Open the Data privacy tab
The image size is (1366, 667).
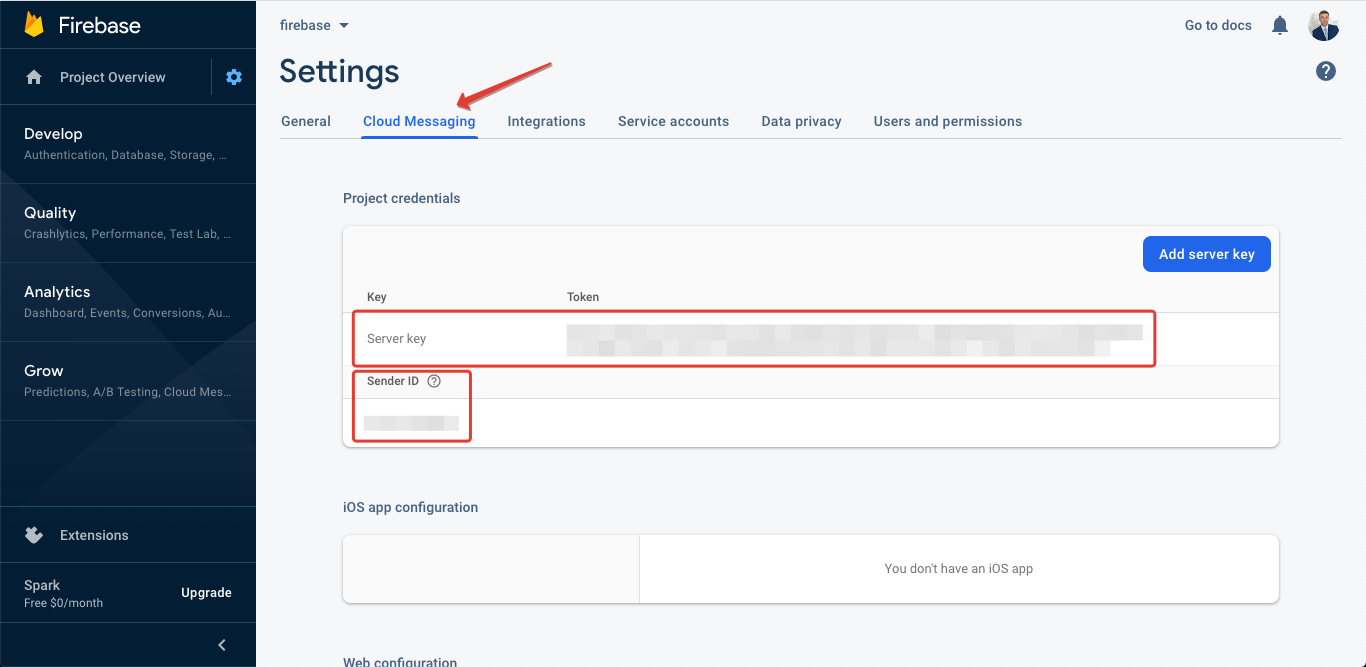[801, 121]
